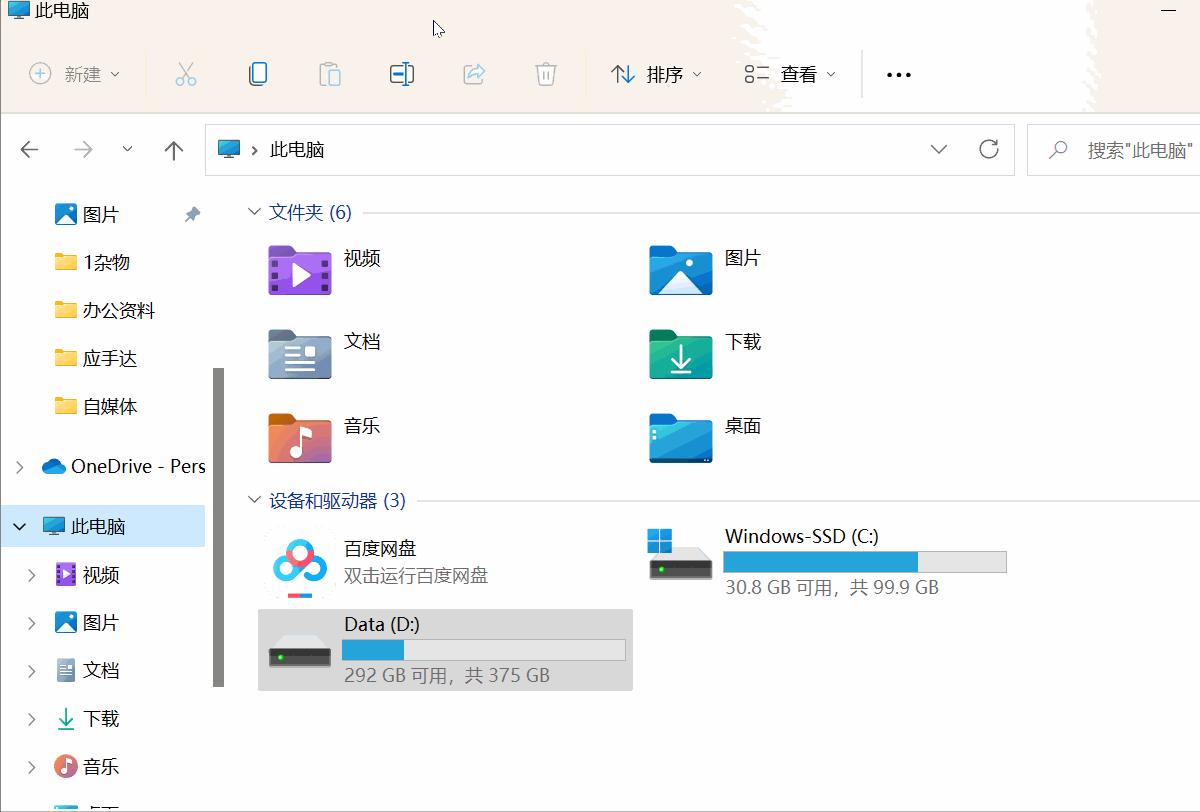Image resolution: width=1200 pixels, height=812 pixels.
Task: Click the Paste icon in the toolbar
Action: point(330,74)
